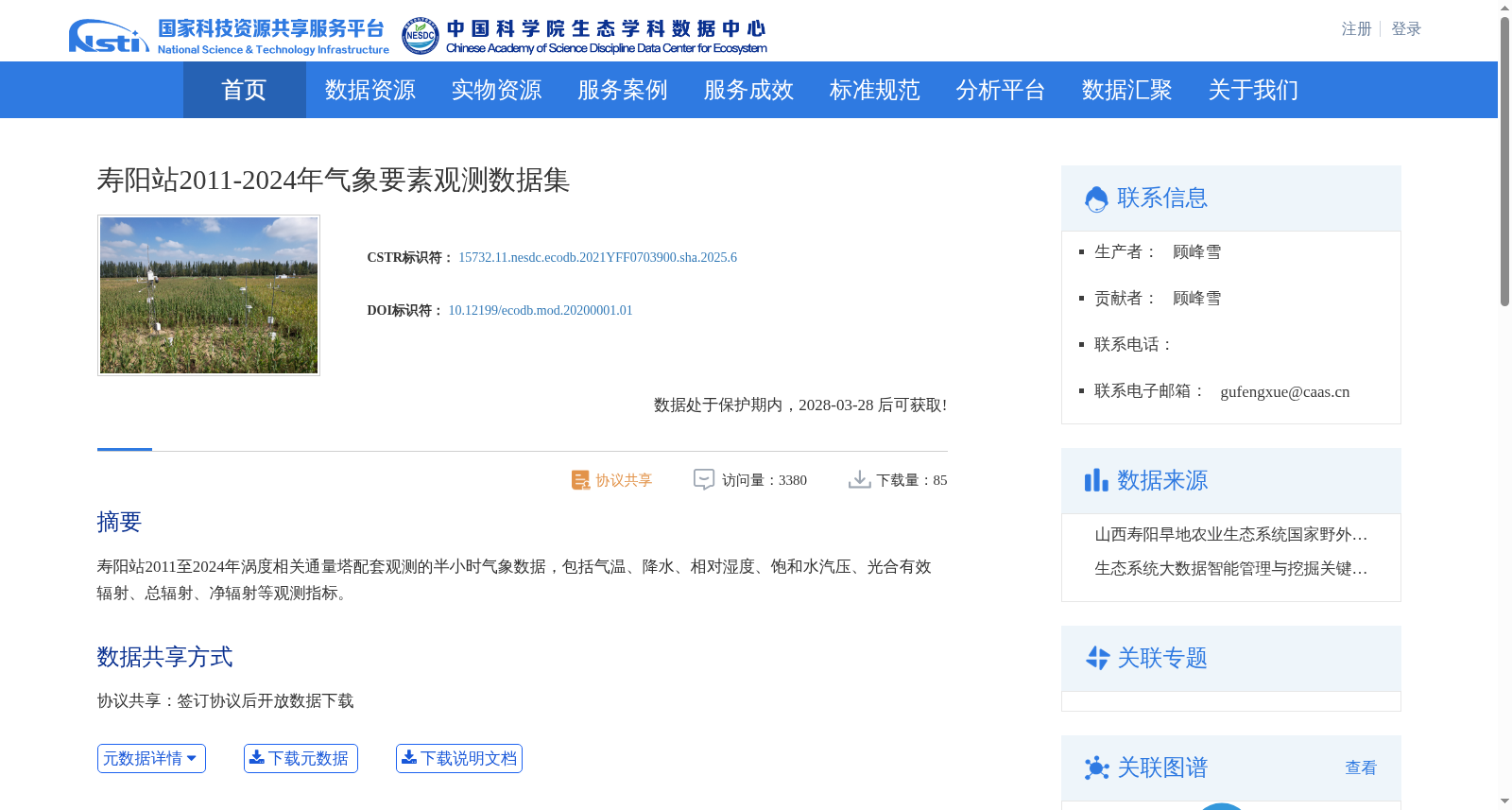Click the related graph network icon
The image size is (1512, 810).
(1096, 767)
